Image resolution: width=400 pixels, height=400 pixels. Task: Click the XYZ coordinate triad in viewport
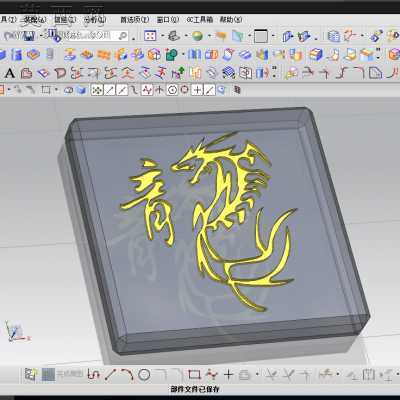[16, 331]
